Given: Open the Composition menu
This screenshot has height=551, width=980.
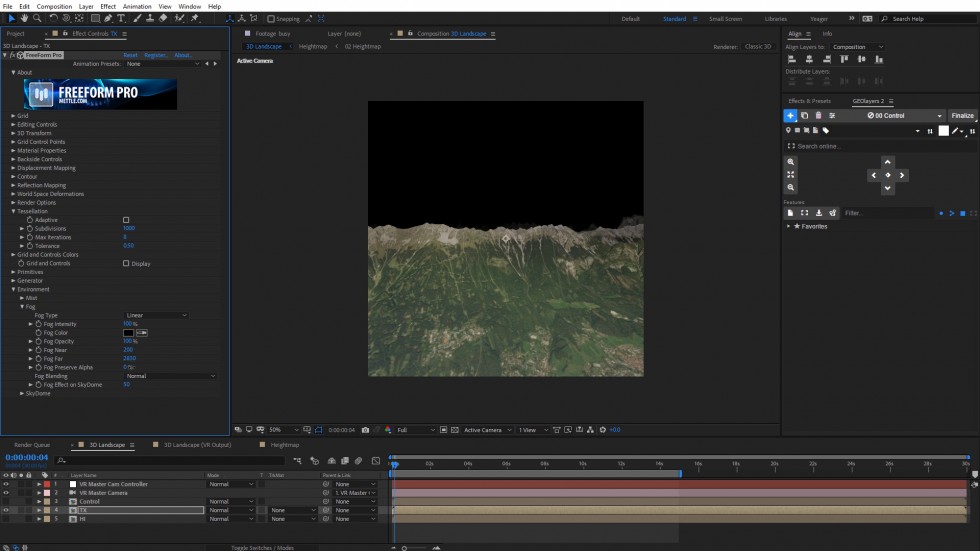Looking at the screenshot, I should click(x=54, y=6).
